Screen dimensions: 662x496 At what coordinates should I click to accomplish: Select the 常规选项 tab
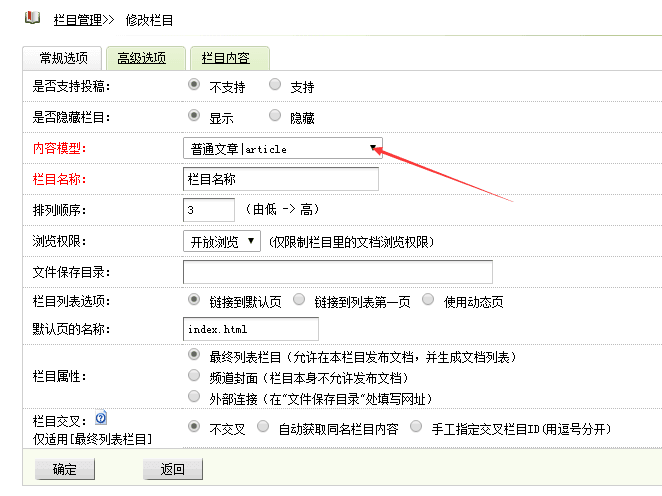tap(62, 58)
